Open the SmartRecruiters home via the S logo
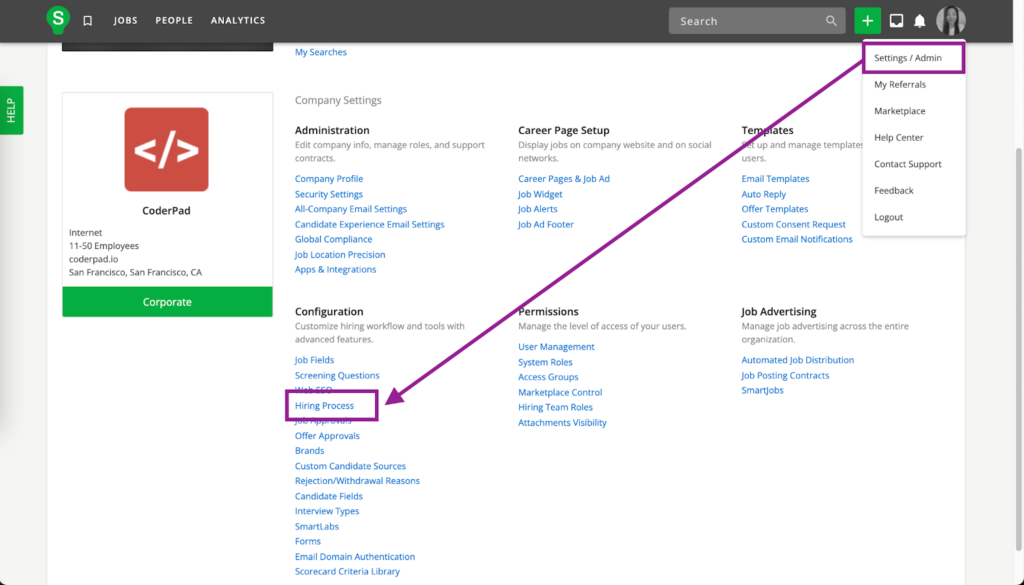The height and width of the screenshot is (585, 1024). click(57, 19)
